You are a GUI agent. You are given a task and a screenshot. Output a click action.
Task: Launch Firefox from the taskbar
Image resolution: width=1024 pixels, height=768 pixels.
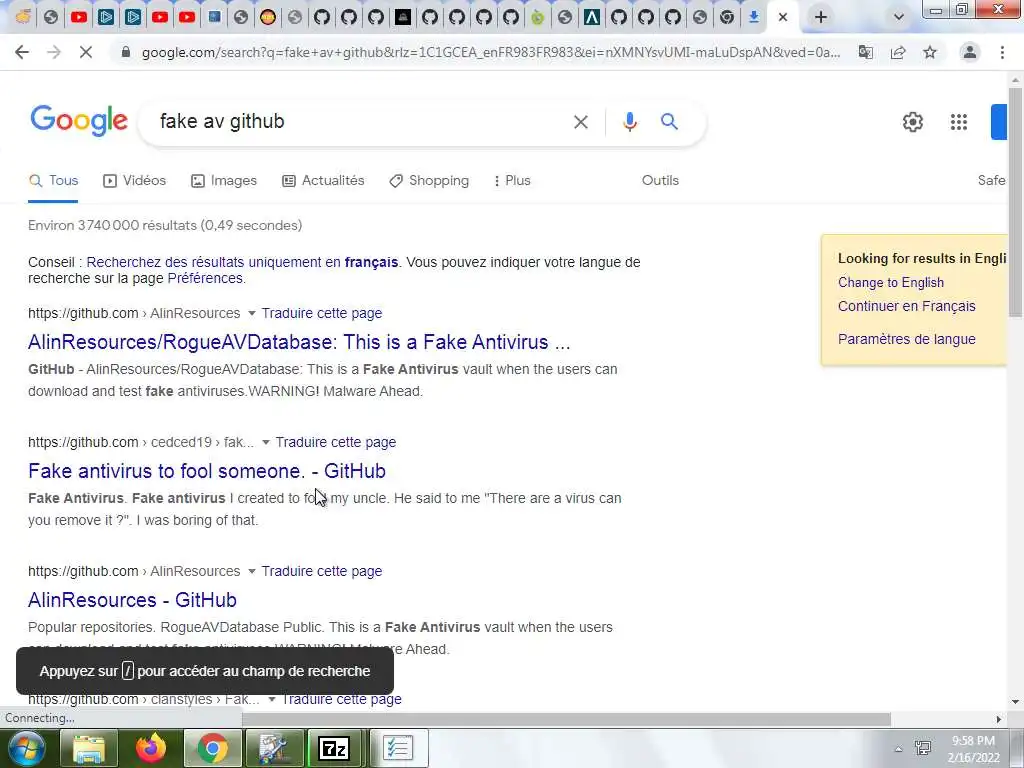point(151,748)
